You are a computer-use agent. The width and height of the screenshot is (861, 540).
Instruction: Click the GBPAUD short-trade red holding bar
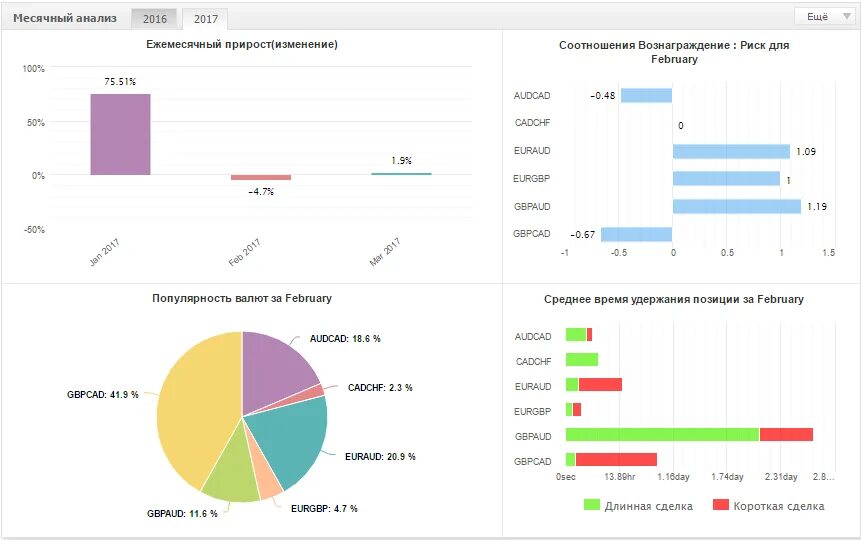786,435
